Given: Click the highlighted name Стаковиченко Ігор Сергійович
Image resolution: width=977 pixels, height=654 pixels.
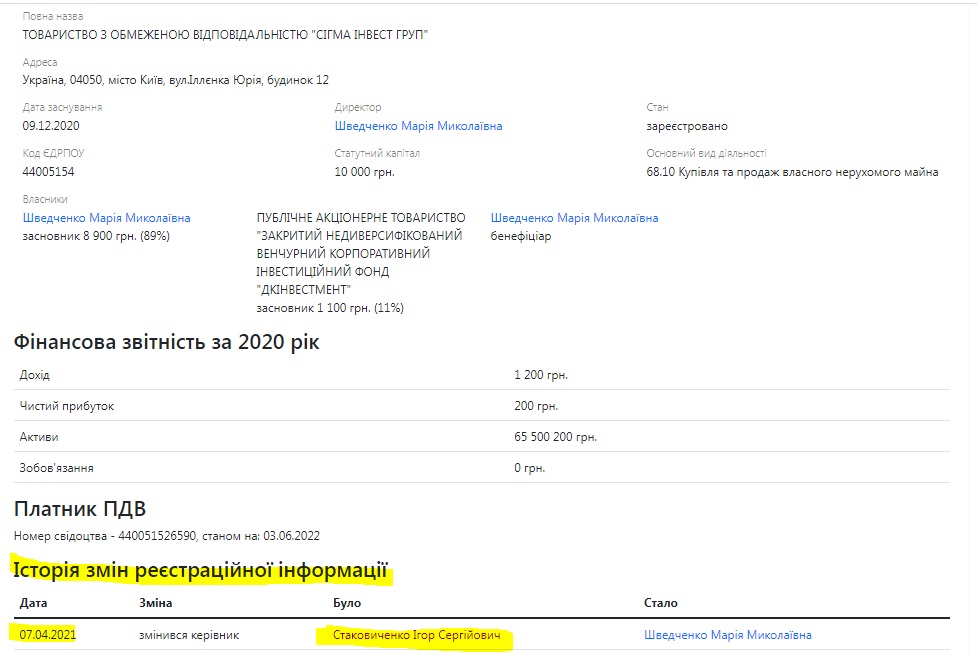Looking at the screenshot, I should pyautogui.click(x=411, y=635).
